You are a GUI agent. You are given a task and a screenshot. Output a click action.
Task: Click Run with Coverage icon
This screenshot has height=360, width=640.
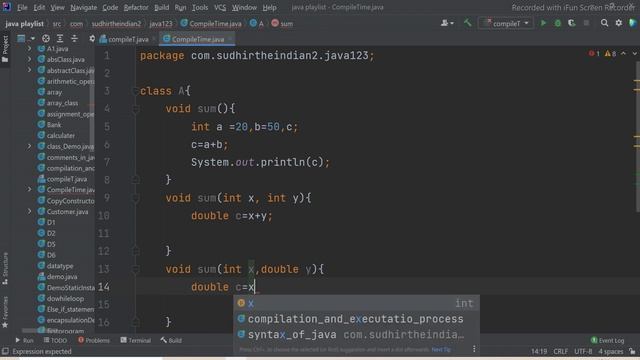571,23
